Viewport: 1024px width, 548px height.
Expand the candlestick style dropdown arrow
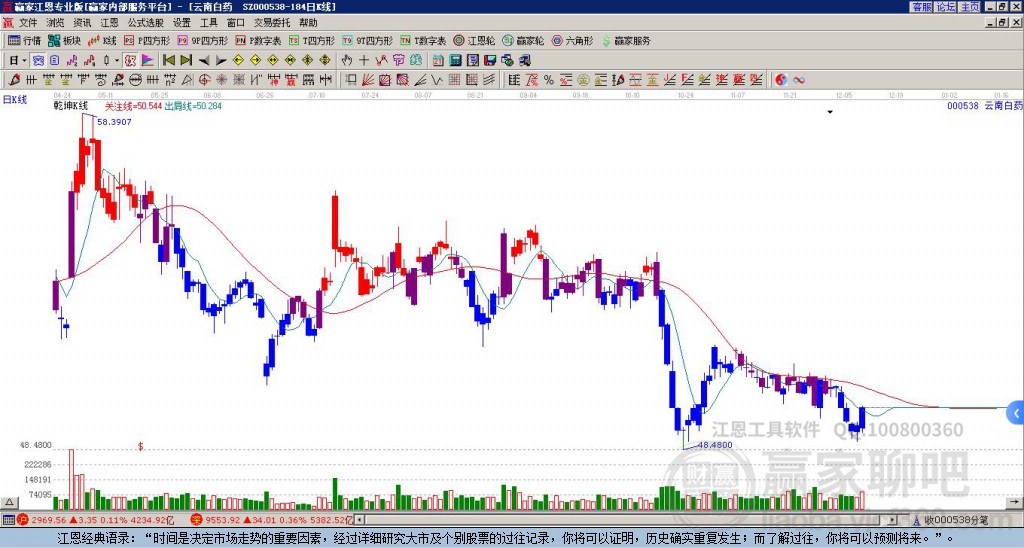[x=117, y=61]
